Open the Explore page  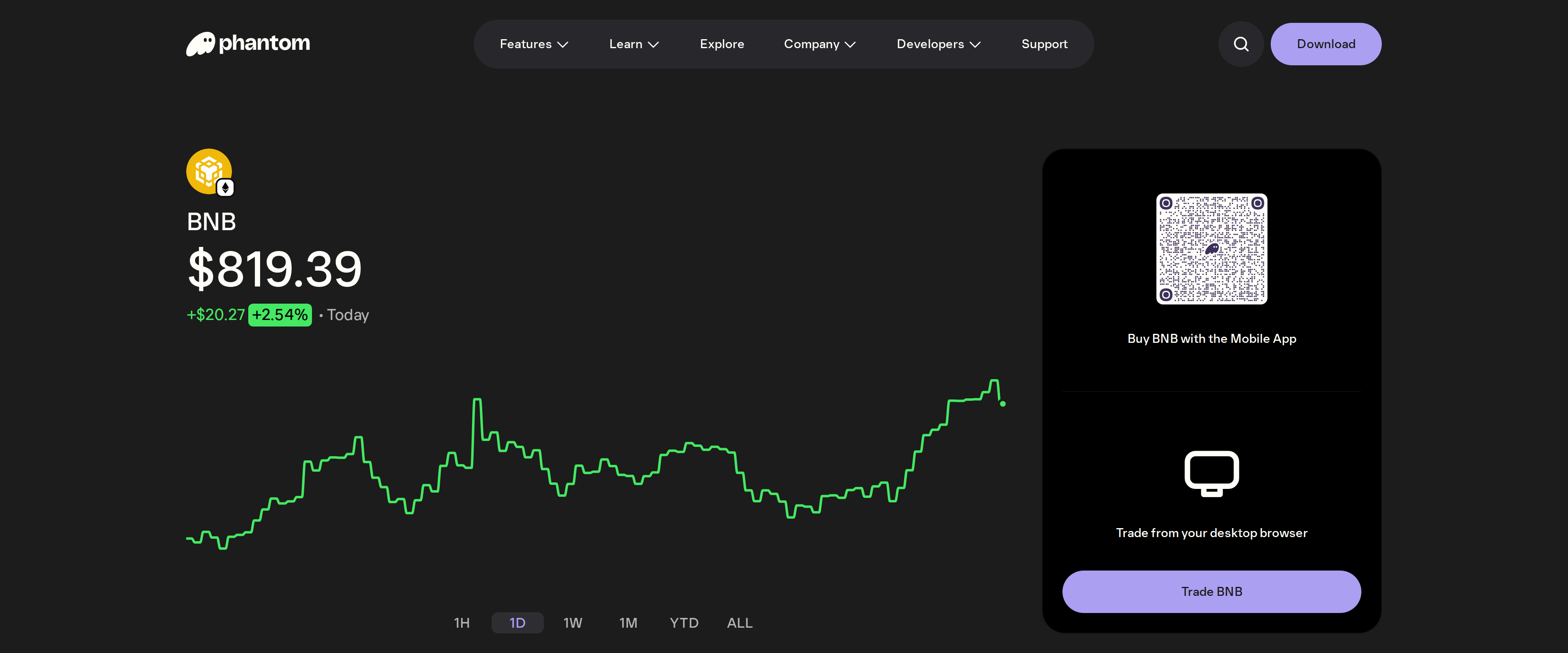722,44
